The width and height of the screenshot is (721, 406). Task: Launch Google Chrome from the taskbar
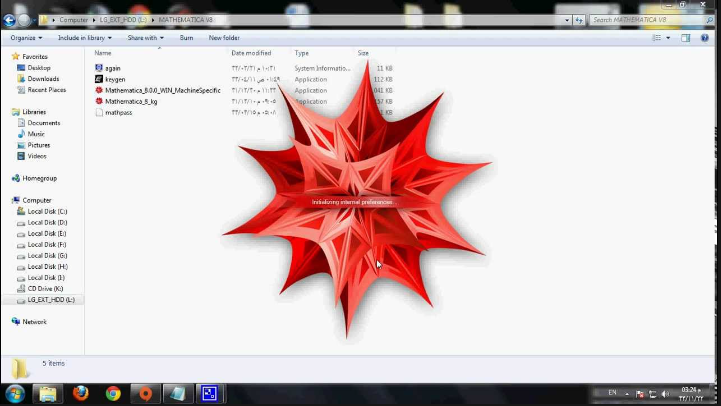tap(113, 394)
